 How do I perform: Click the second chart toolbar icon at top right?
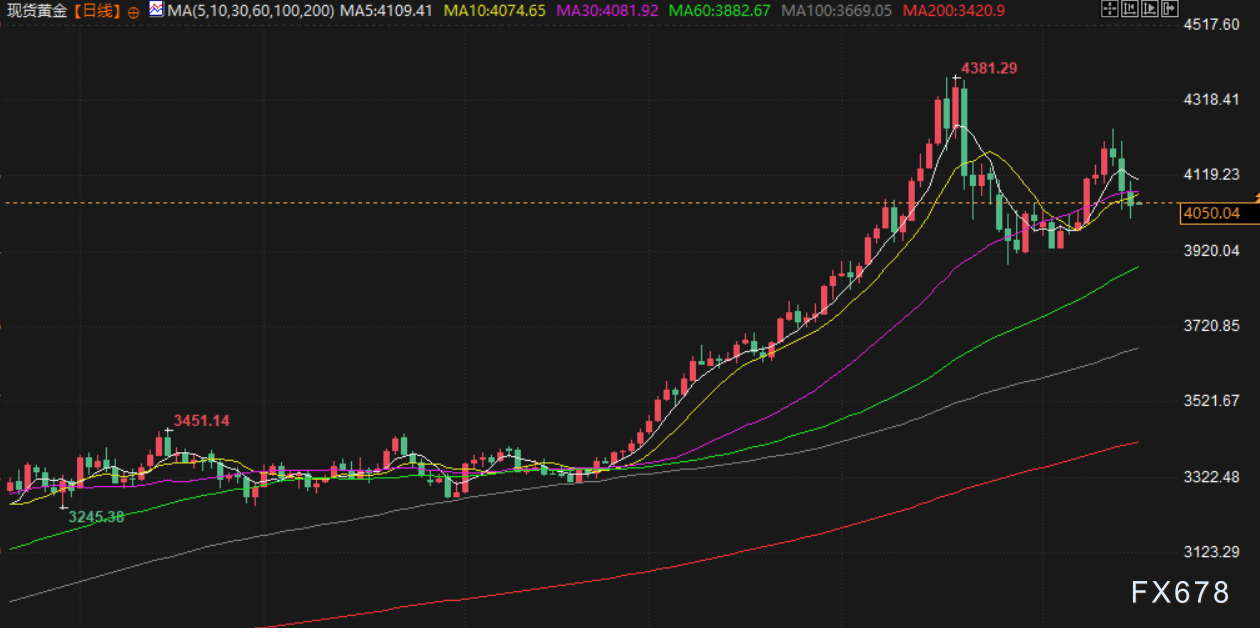[x=1127, y=9]
